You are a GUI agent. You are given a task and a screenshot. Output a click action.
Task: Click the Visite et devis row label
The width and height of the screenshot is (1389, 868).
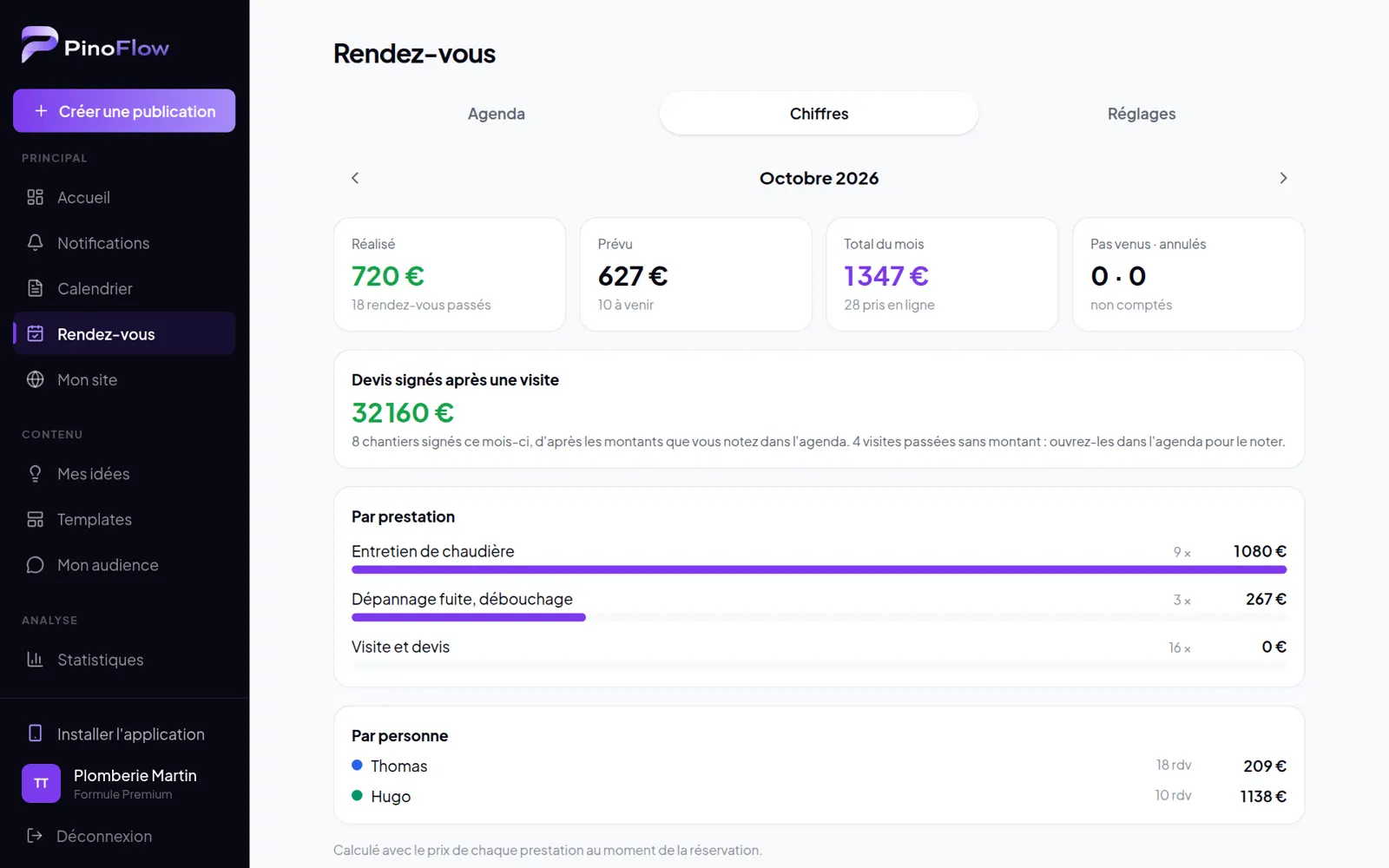click(x=400, y=647)
